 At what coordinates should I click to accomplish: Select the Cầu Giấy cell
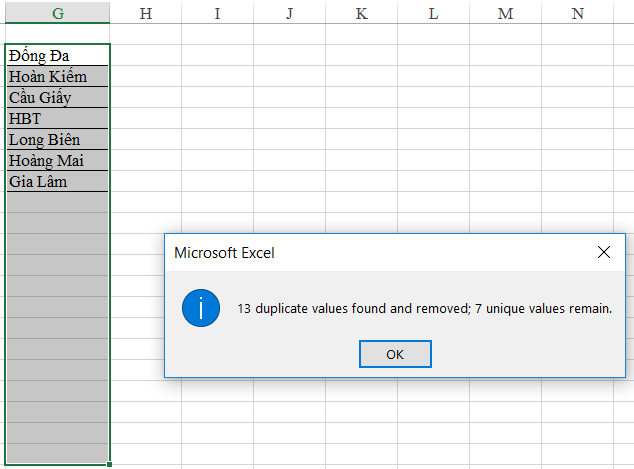click(x=57, y=97)
